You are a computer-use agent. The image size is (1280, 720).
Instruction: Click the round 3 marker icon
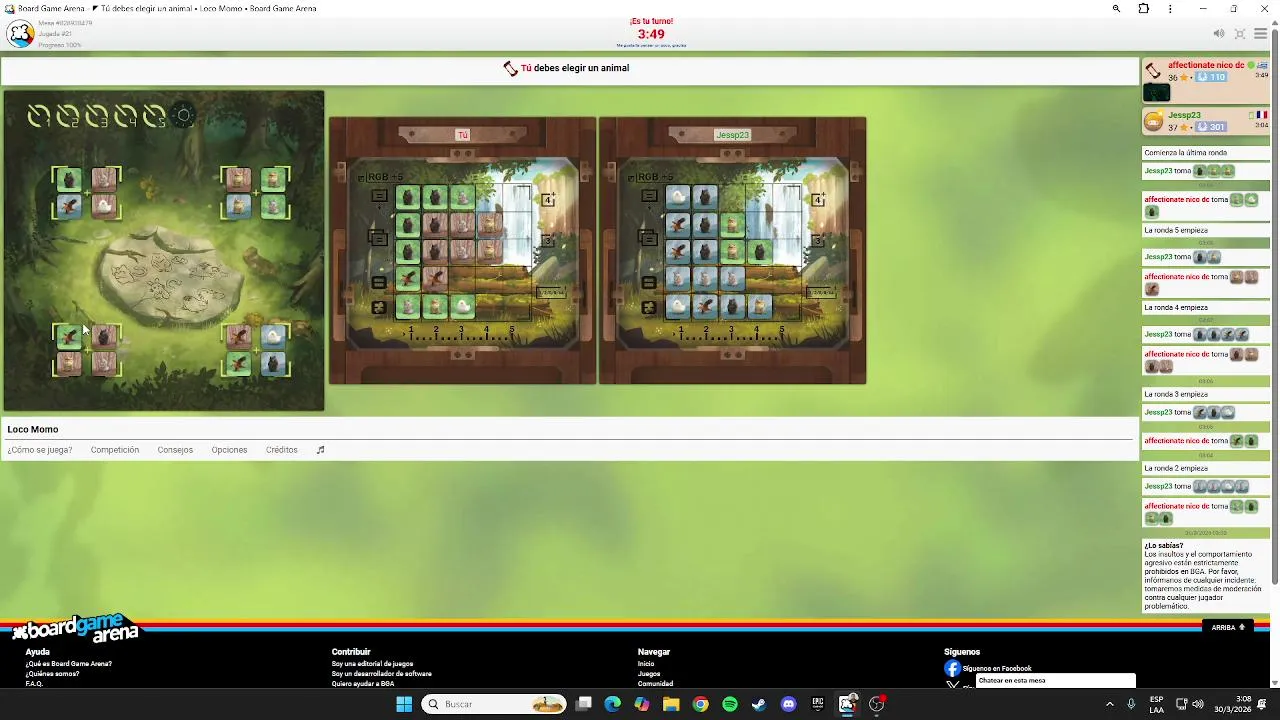click(x=96, y=117)
